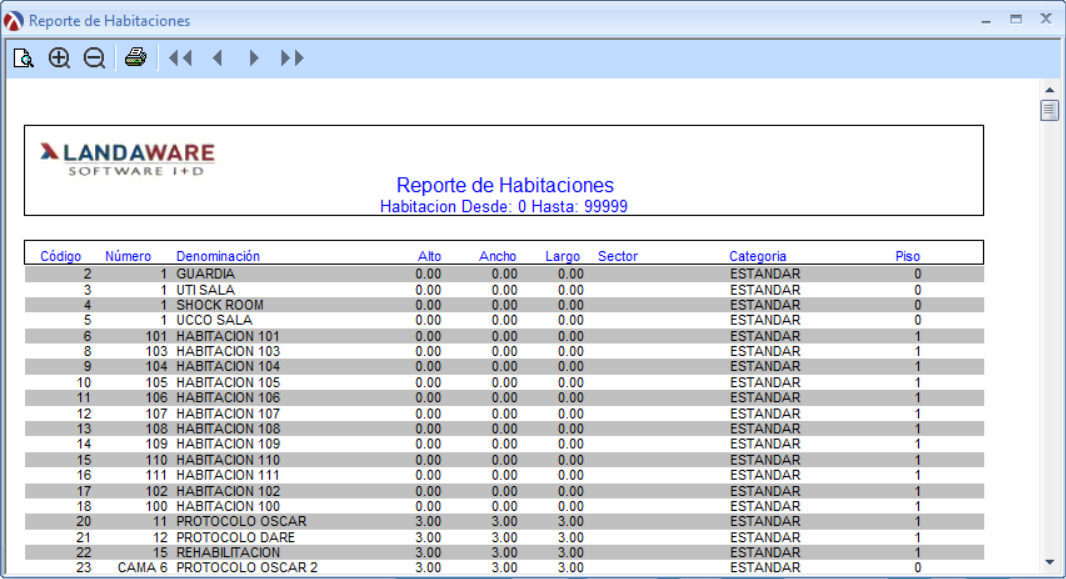The height and width of the screenshot is (579, 1066).
Task: Click the Sector column header
Action: pyautogui.click(x=618, y=256)
